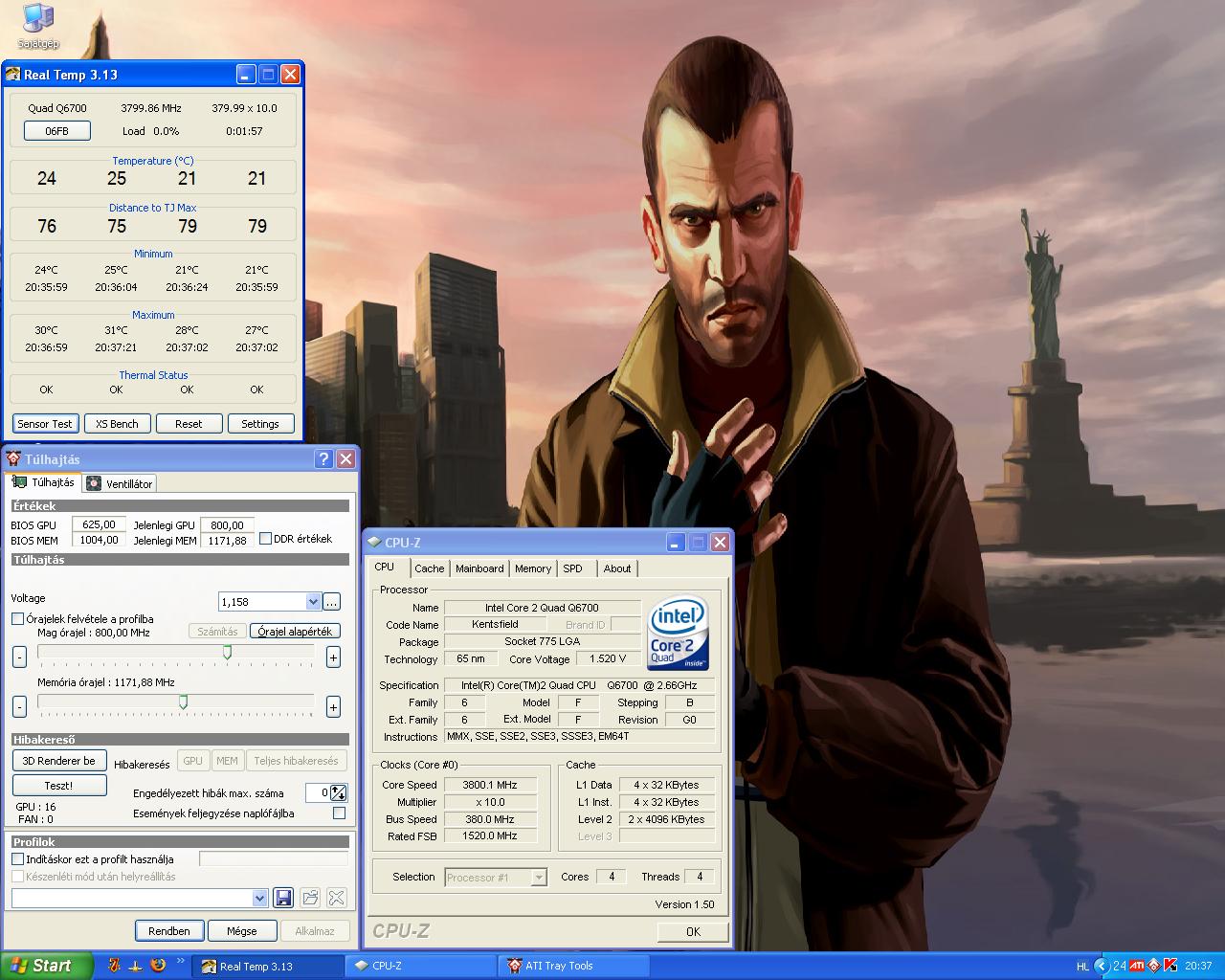Click the Sensor Test button
Viewport: 1225px width, 980px height.
point(45,424)
